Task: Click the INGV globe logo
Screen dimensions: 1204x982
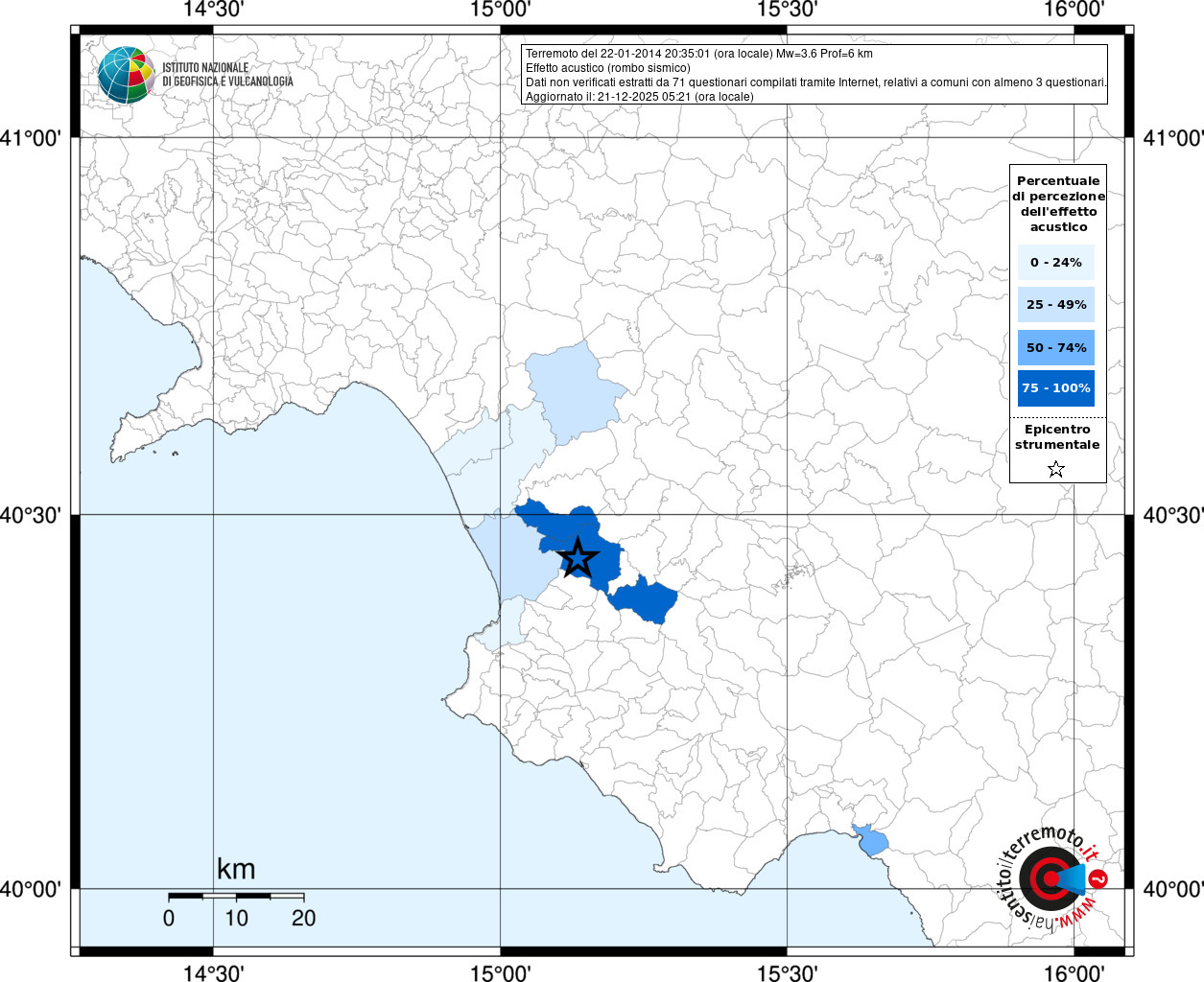Action: [126, 75]
